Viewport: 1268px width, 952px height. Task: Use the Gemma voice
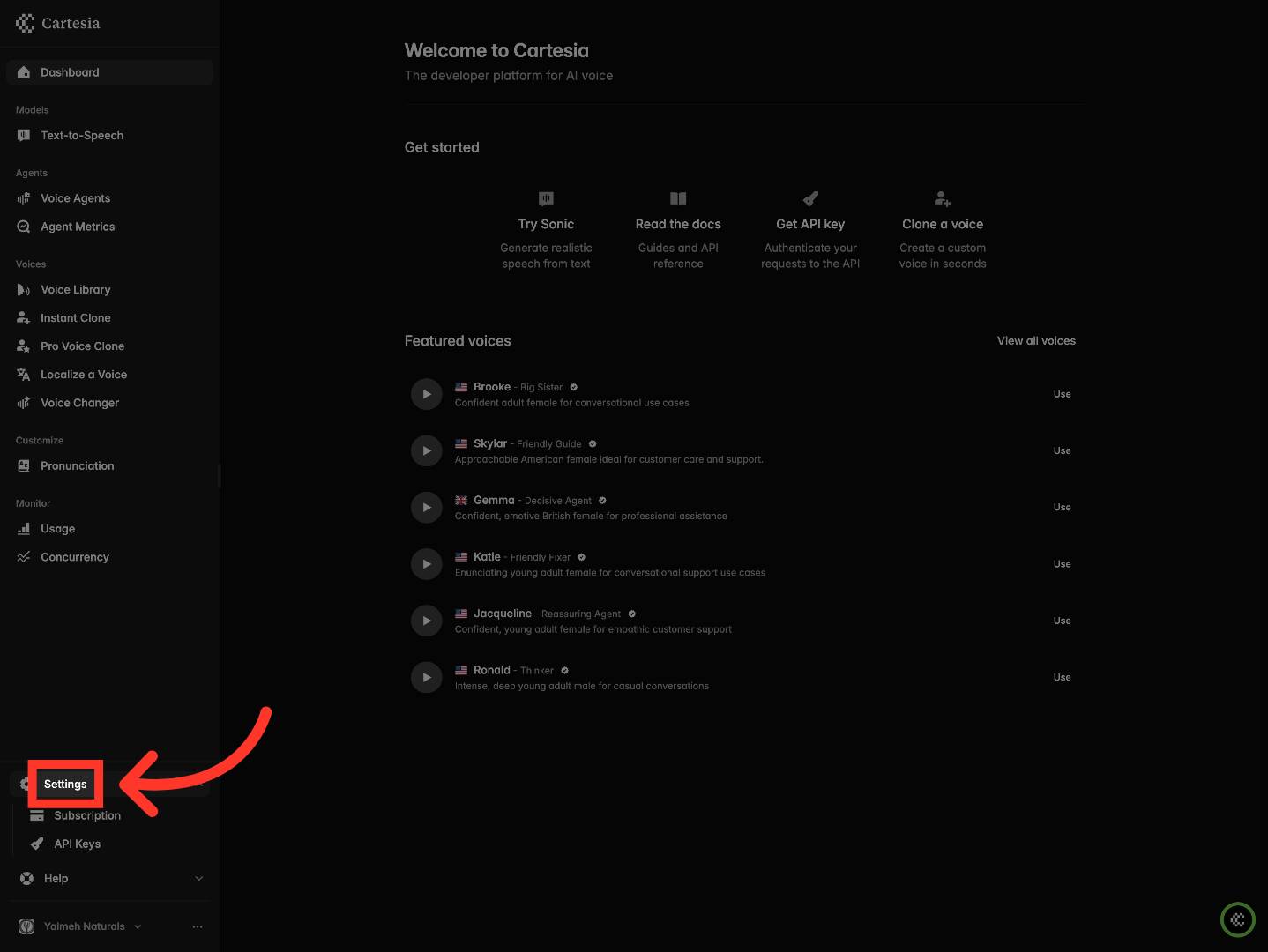(1063, 507)
